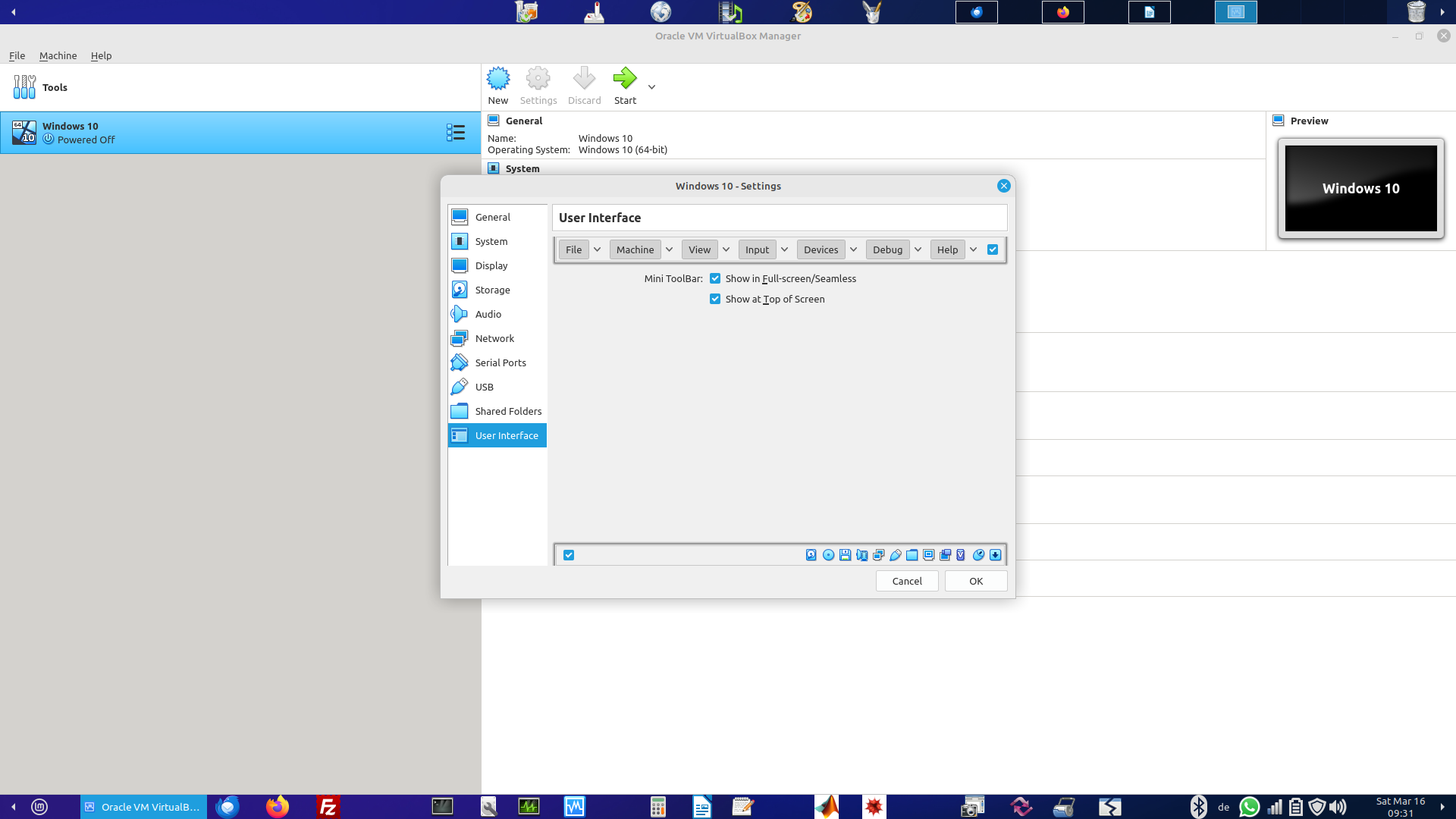Expand the Input menu dropdown arrow
This screenshot has width=1456, height=819.
coord(784,249)
